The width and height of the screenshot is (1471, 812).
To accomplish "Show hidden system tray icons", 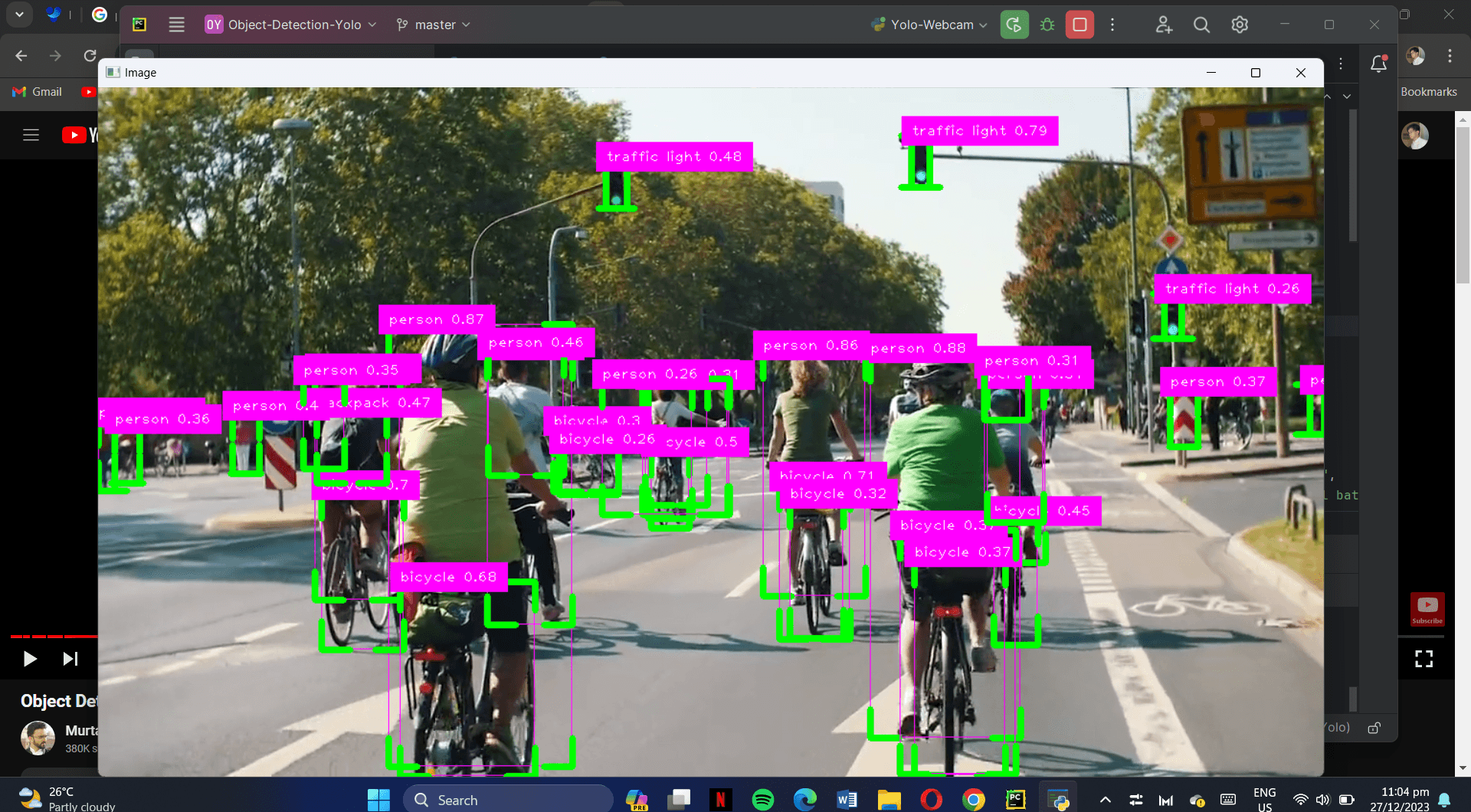I will point(1105,800).
